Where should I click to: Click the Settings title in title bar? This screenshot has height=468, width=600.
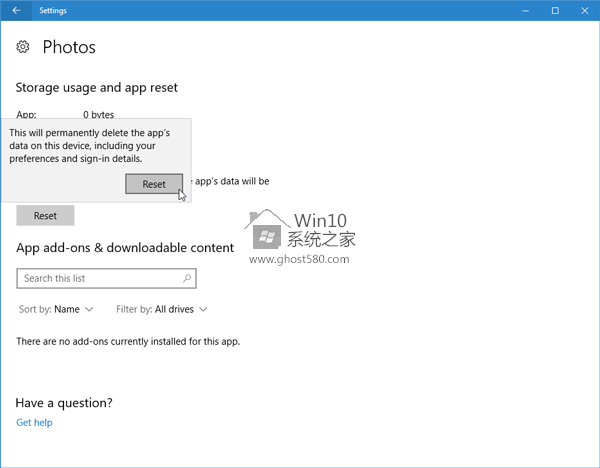[x=53, y=11]
